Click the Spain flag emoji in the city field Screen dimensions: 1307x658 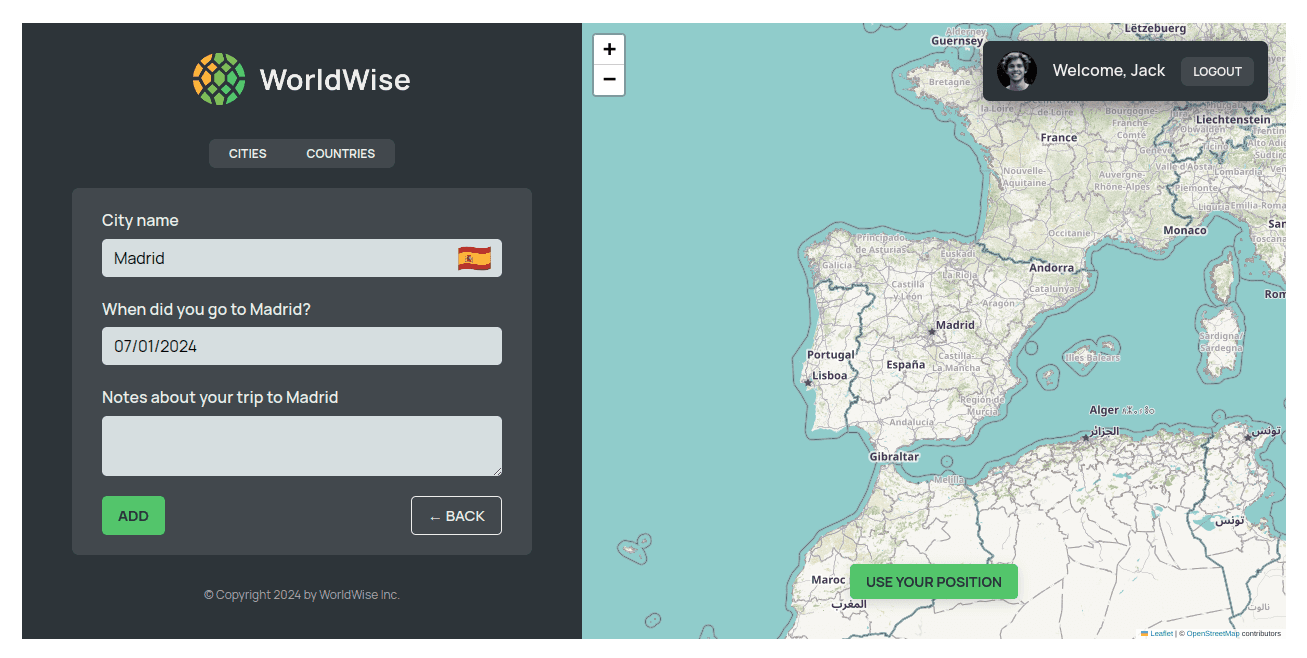coord(474,258)
